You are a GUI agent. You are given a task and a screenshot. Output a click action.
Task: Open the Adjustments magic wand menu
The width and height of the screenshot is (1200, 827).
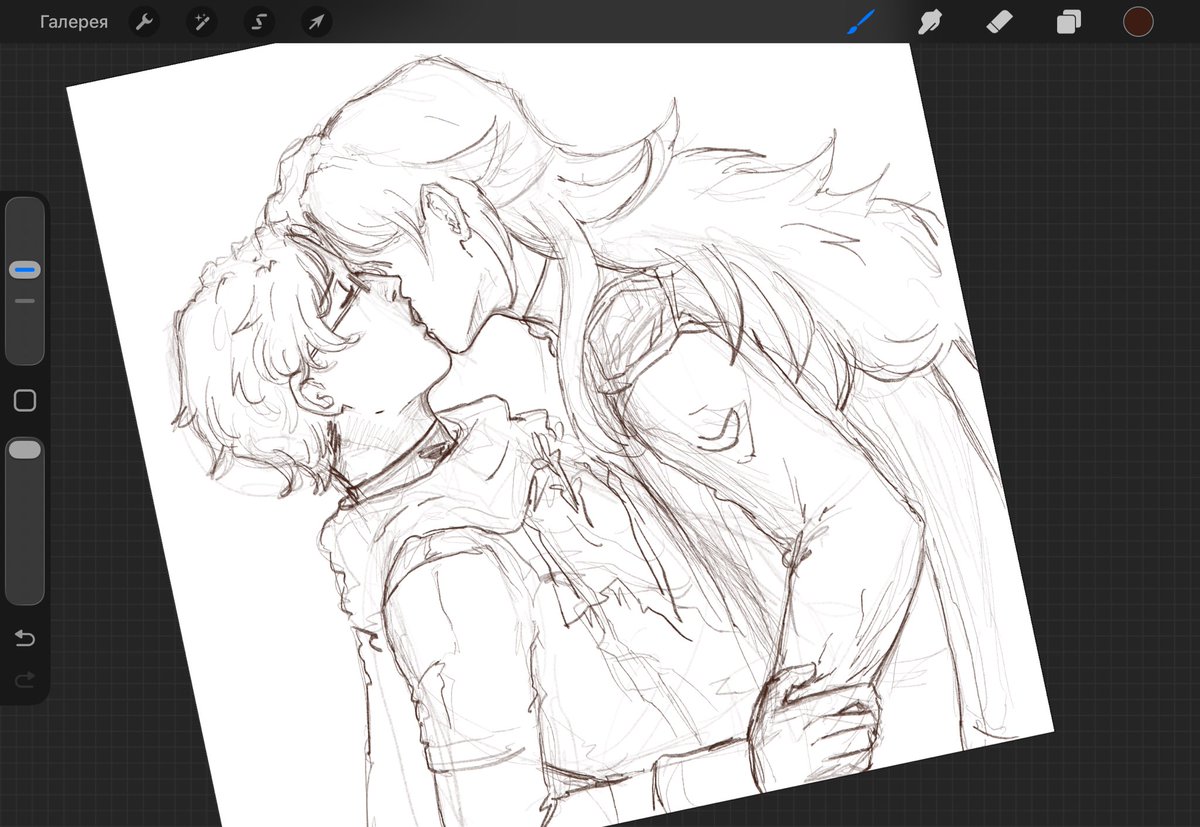point(202,22)
